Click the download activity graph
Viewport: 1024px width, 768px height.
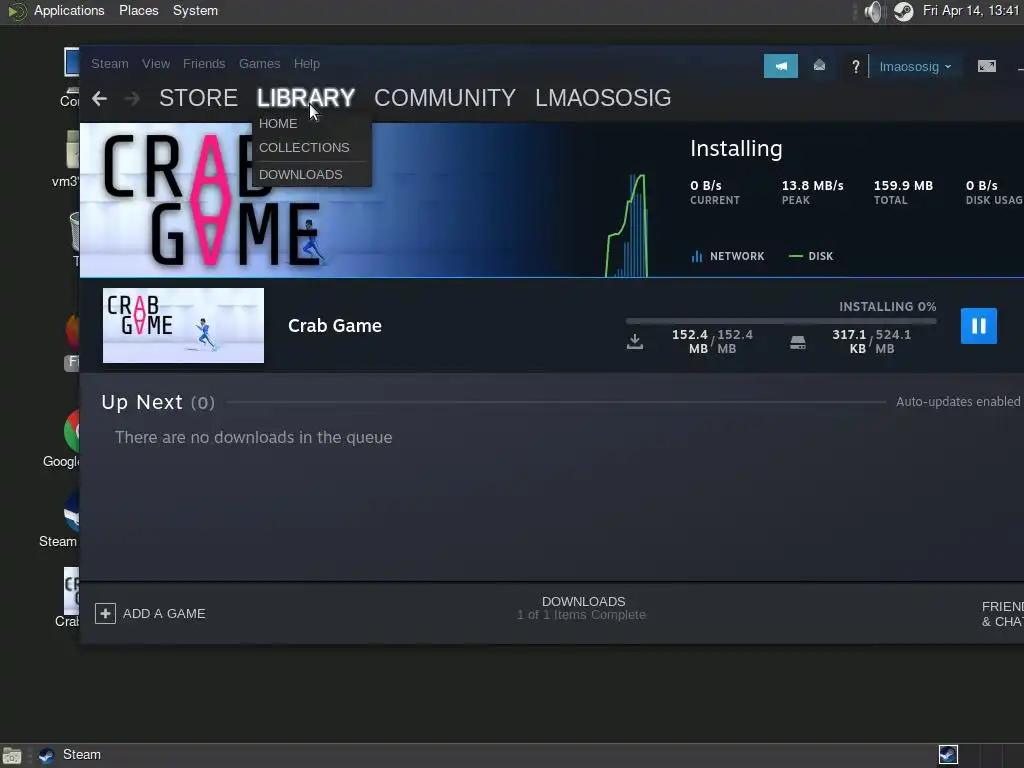pyautogui.click(x=627, y=225)
